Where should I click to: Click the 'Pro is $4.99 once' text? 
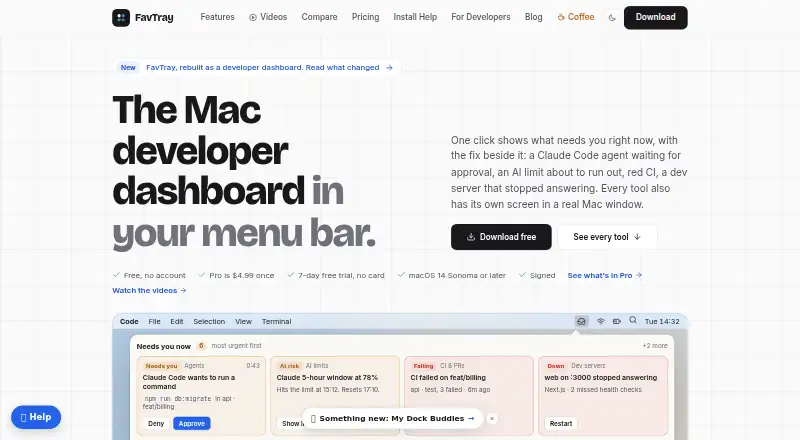(241, 275)
